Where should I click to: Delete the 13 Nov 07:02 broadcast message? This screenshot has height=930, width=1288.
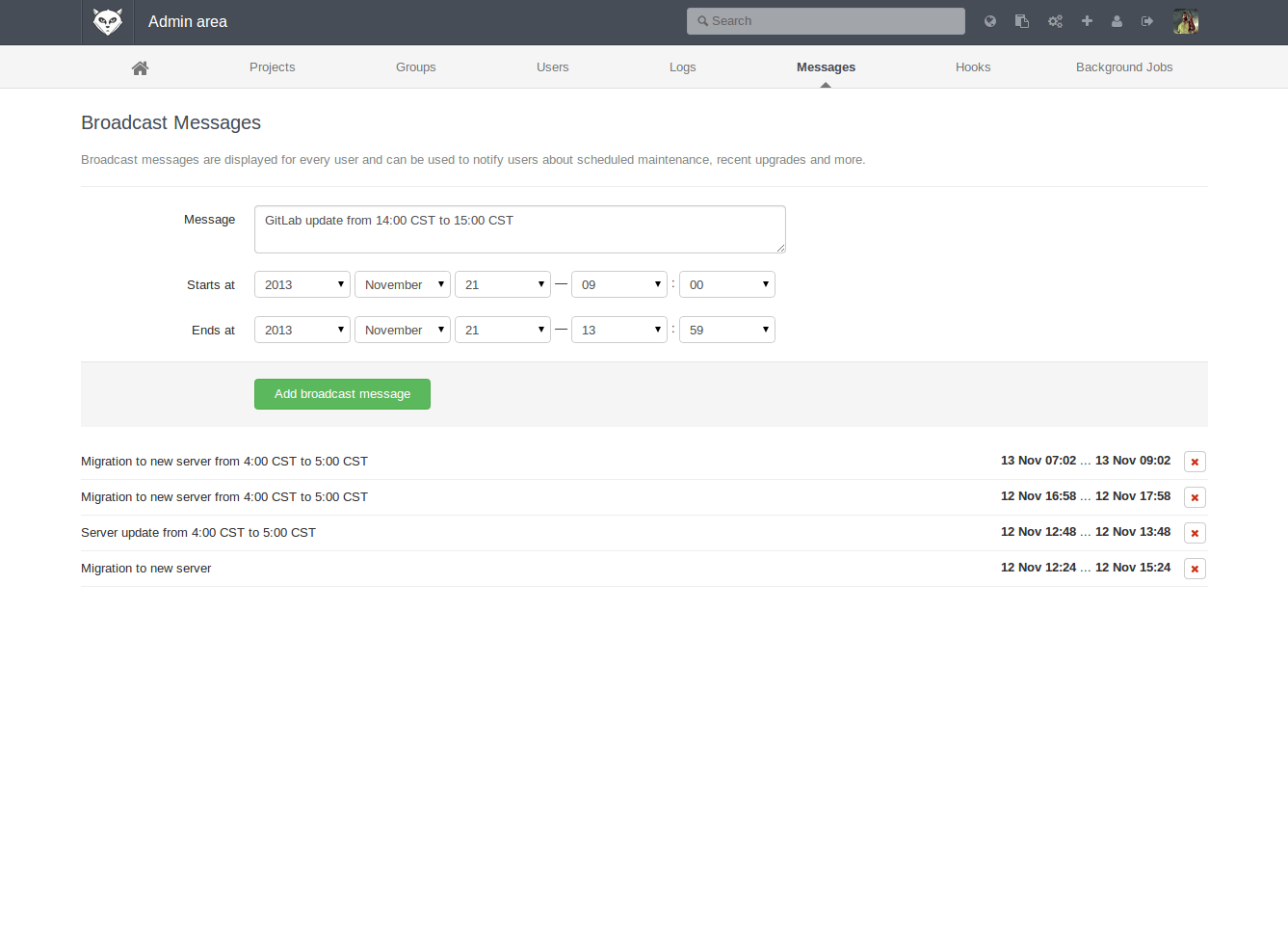[1195, 462]
